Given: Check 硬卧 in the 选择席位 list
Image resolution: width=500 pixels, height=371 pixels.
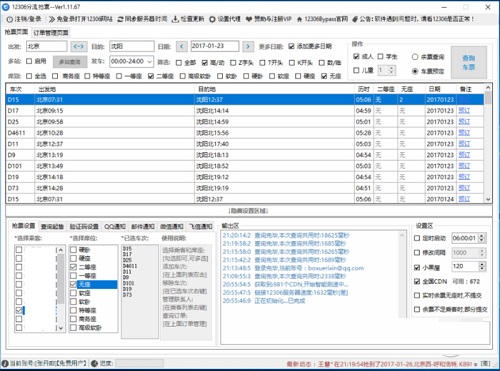Looking at the screenshot, I should pos(73,249).
